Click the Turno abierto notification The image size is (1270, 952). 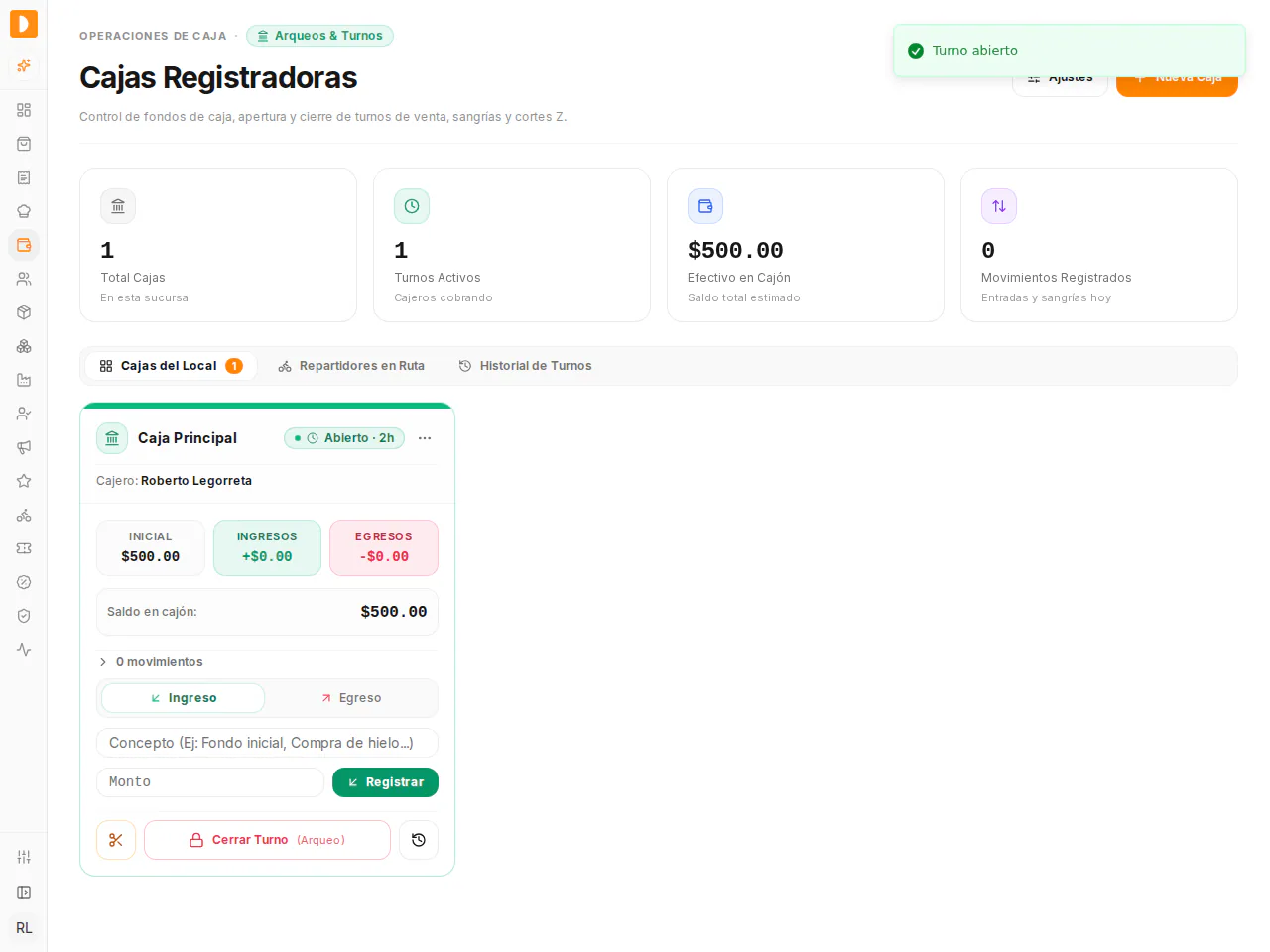point(1069,51)
